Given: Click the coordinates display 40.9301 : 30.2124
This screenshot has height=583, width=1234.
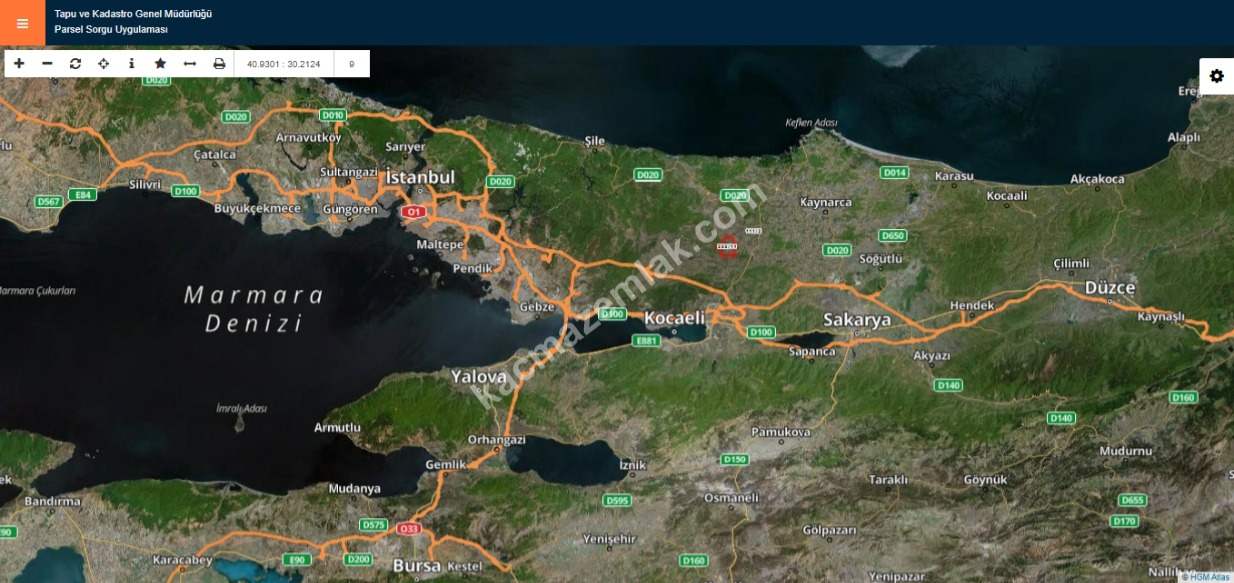Looking at the screenshot, I should click(283, 64).
